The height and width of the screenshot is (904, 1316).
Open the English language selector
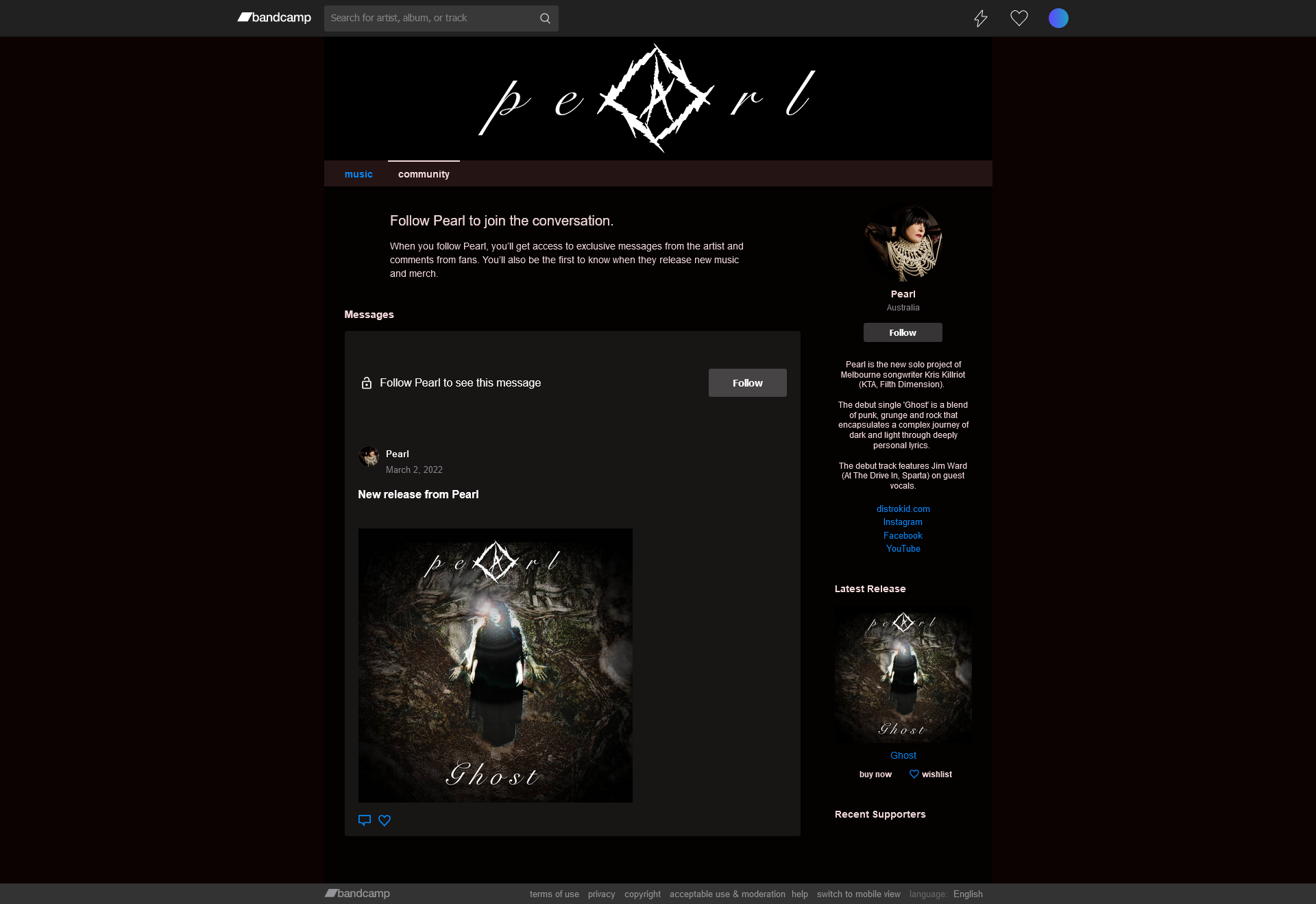[968, 894]
